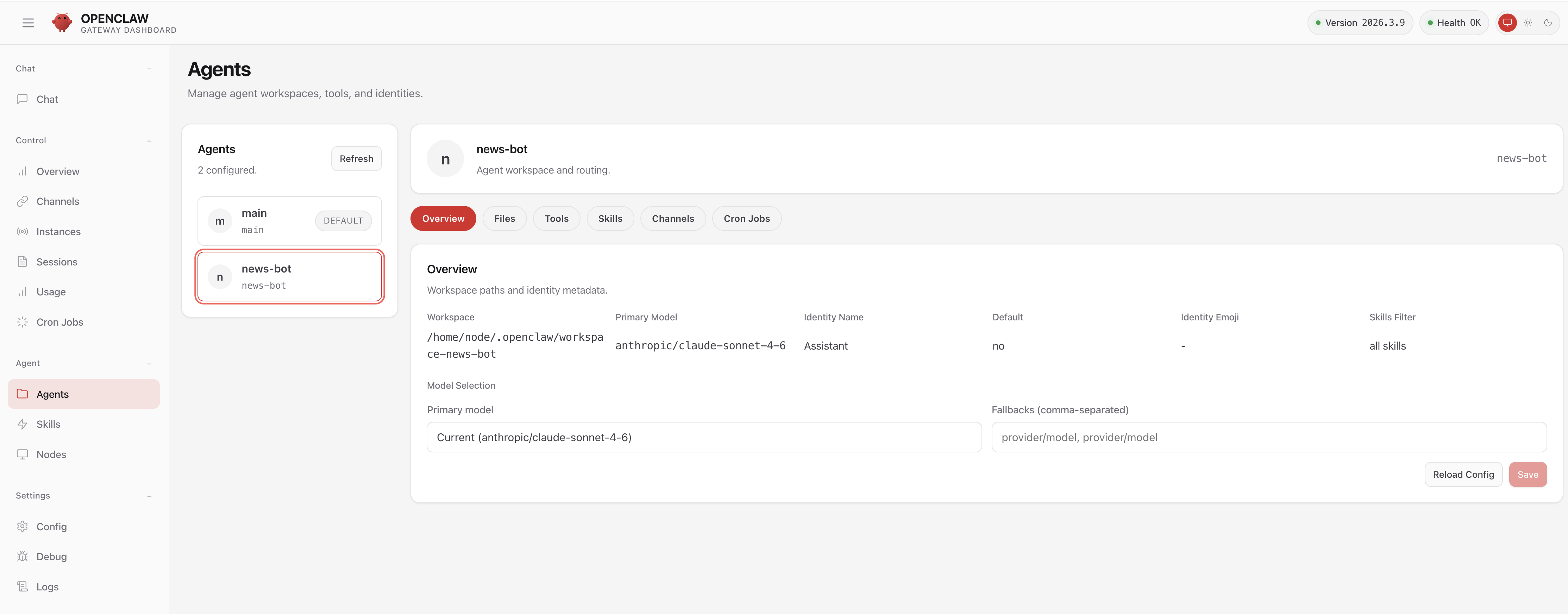
Task: Click the Config gear icon
Action: click(23, 526)
